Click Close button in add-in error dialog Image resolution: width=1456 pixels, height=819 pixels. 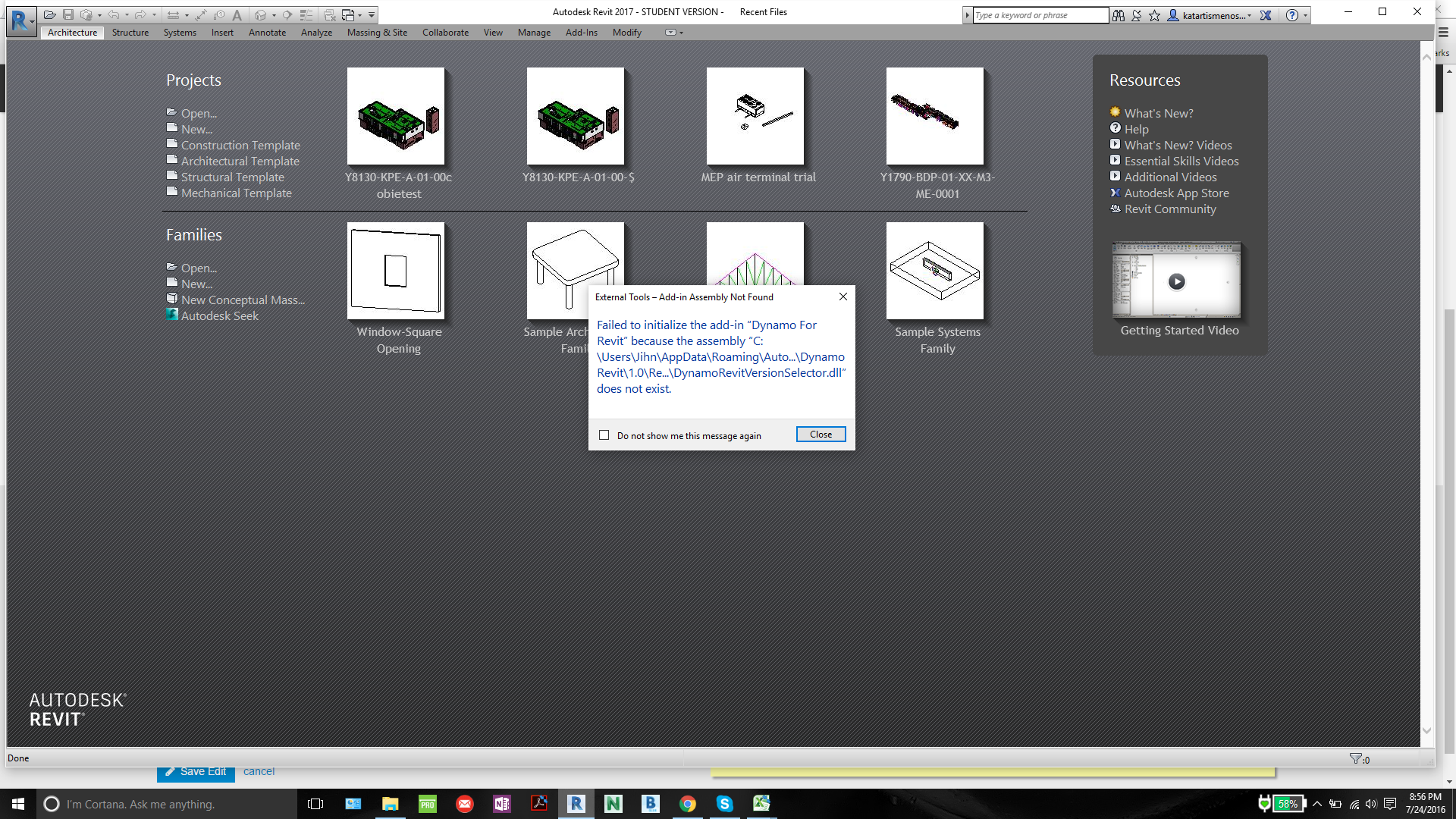click(x=821, y=435)
